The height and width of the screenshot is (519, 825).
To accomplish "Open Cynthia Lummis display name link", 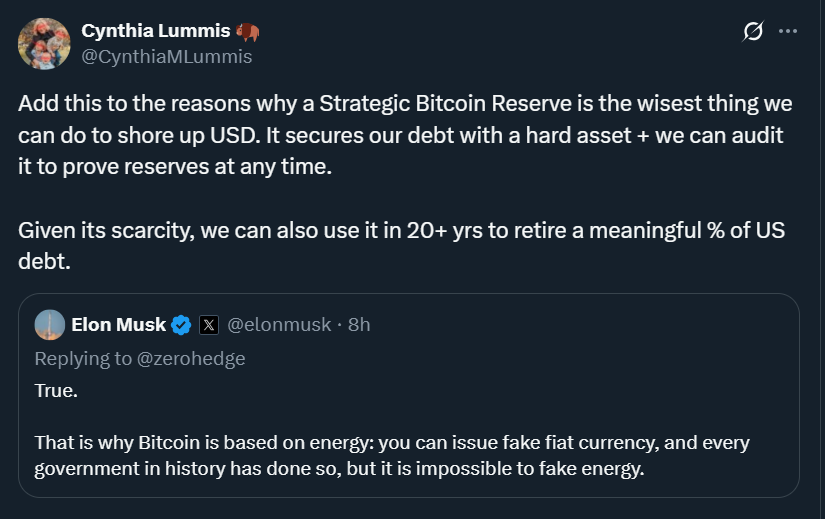I will tap(157, 32).
